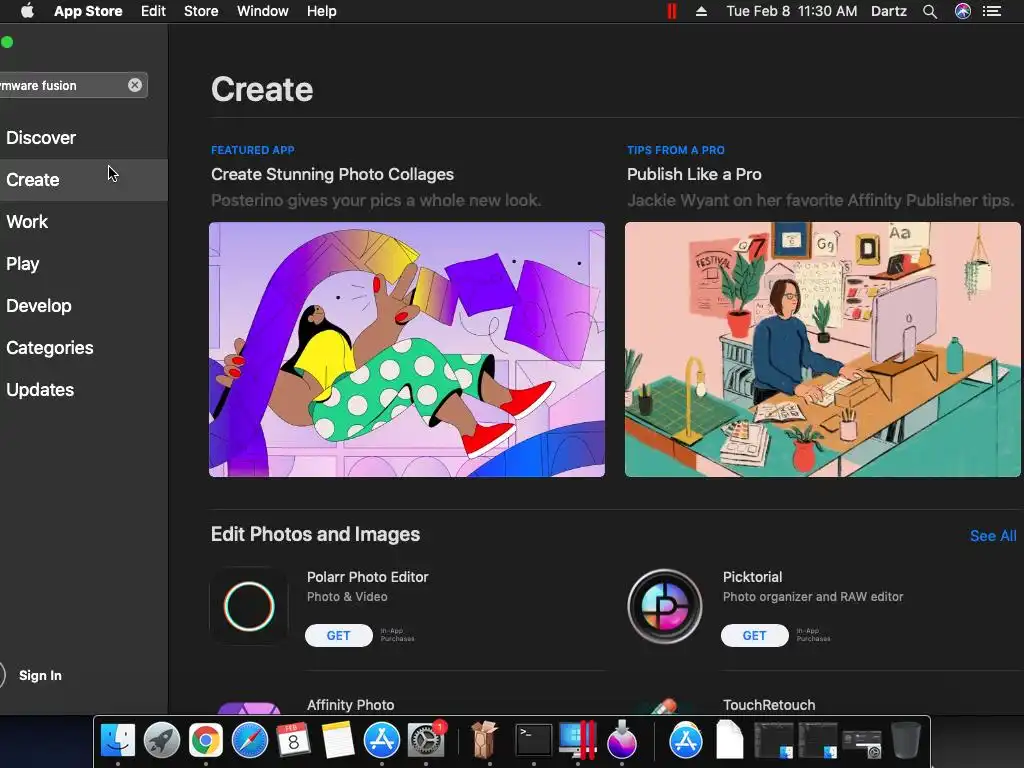
Task: Open the Trash in the Dock
Action: pos(906,741)
